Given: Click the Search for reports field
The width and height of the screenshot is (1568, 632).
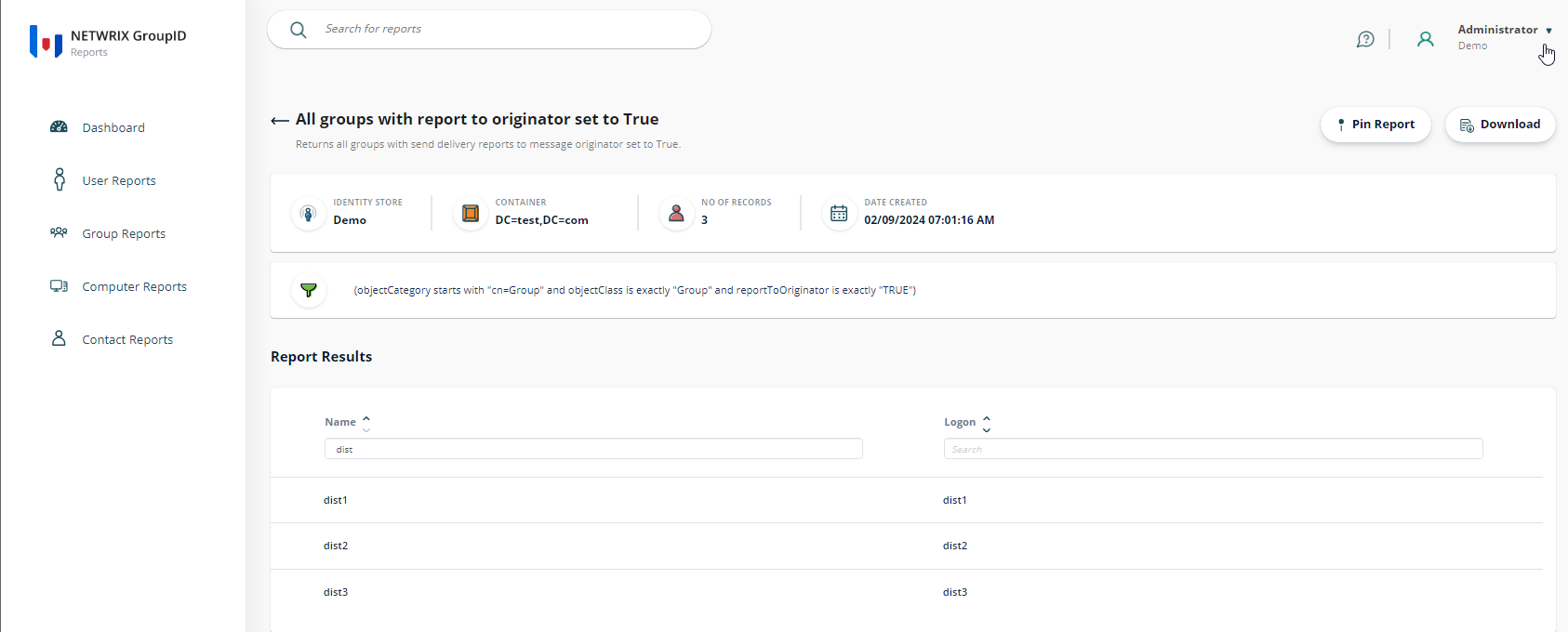Looking at the screenshot, I should [x=489, y=30].
